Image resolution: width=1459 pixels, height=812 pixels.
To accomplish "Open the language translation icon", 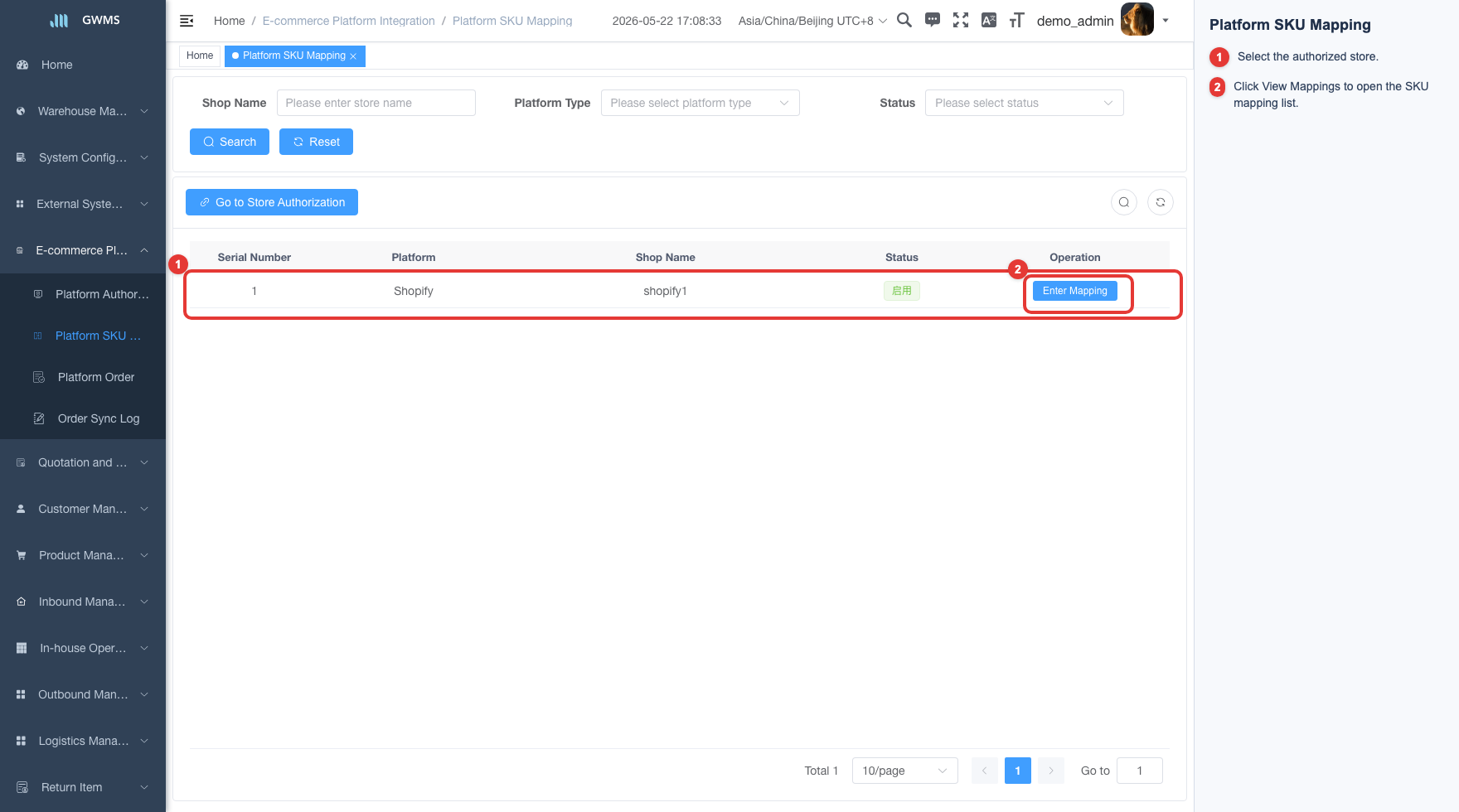I will [x=989, y=20].
